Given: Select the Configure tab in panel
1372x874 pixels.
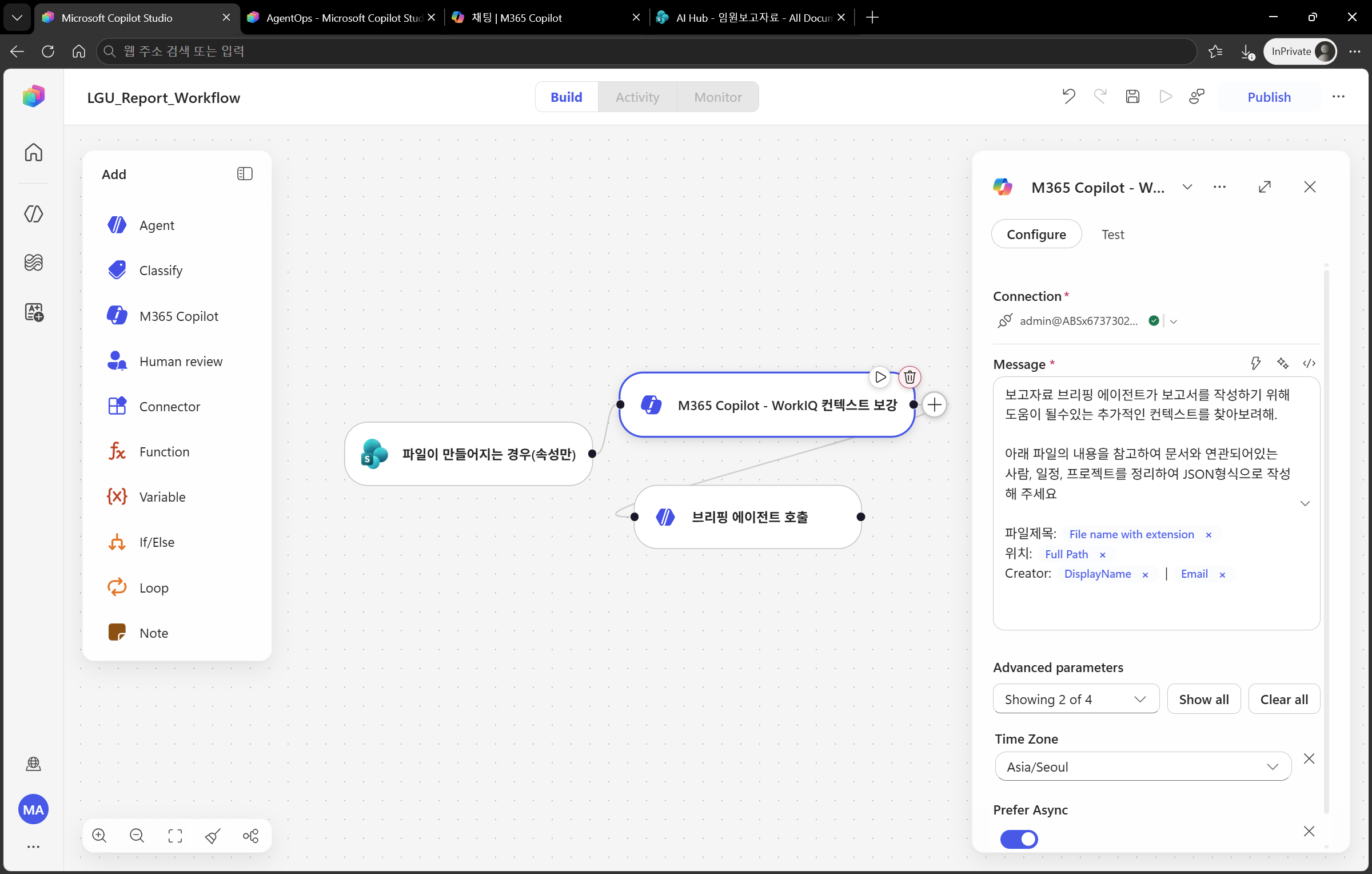Looking at the screenshot, I should tap(1036, 234).
